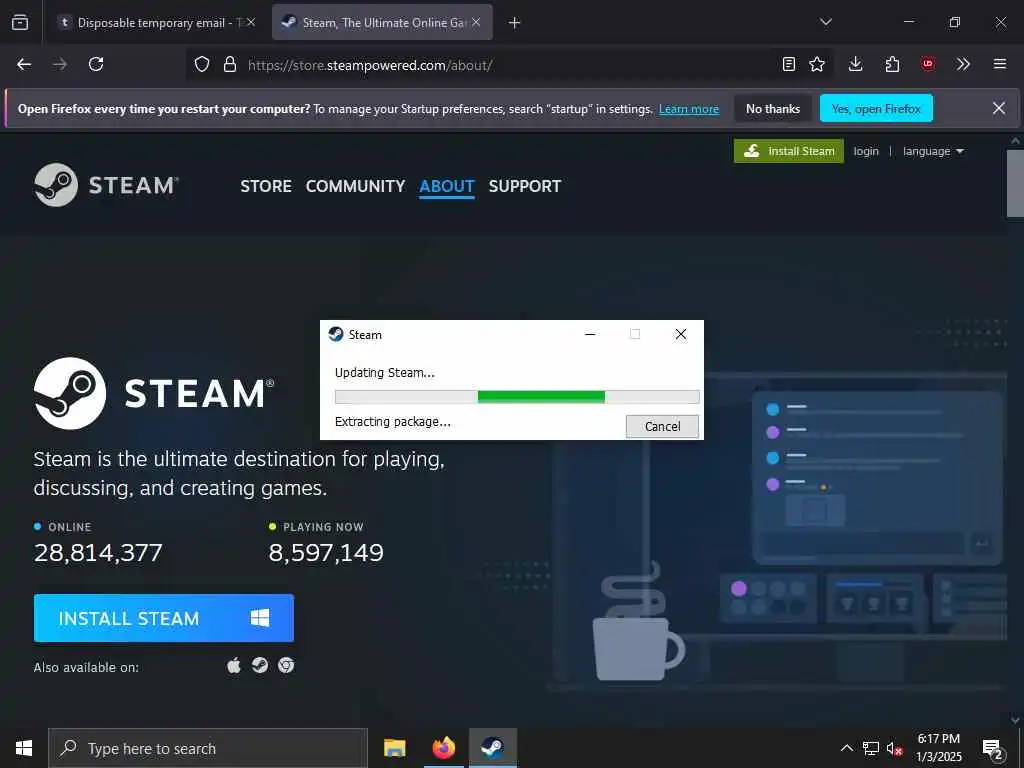Select the SteamOS download icon
This screenshot has height=768, width=1024.
[x=260, y=665]
